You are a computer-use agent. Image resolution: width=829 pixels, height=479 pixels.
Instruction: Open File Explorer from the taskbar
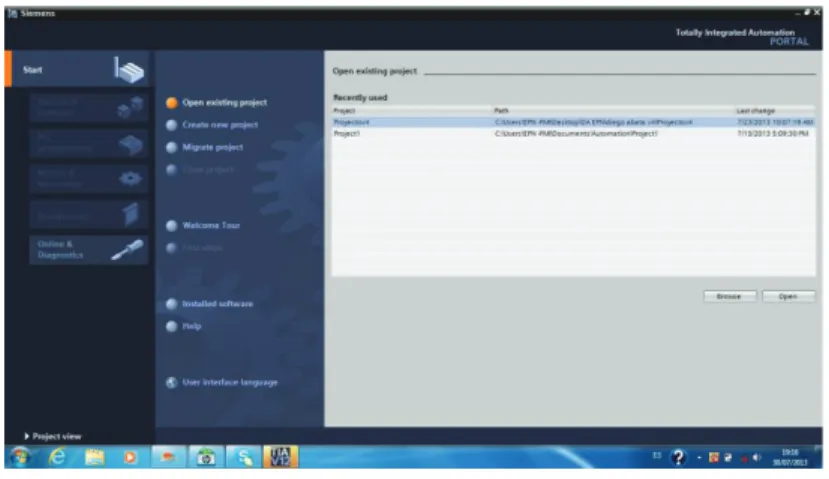(x=95, y=457)
